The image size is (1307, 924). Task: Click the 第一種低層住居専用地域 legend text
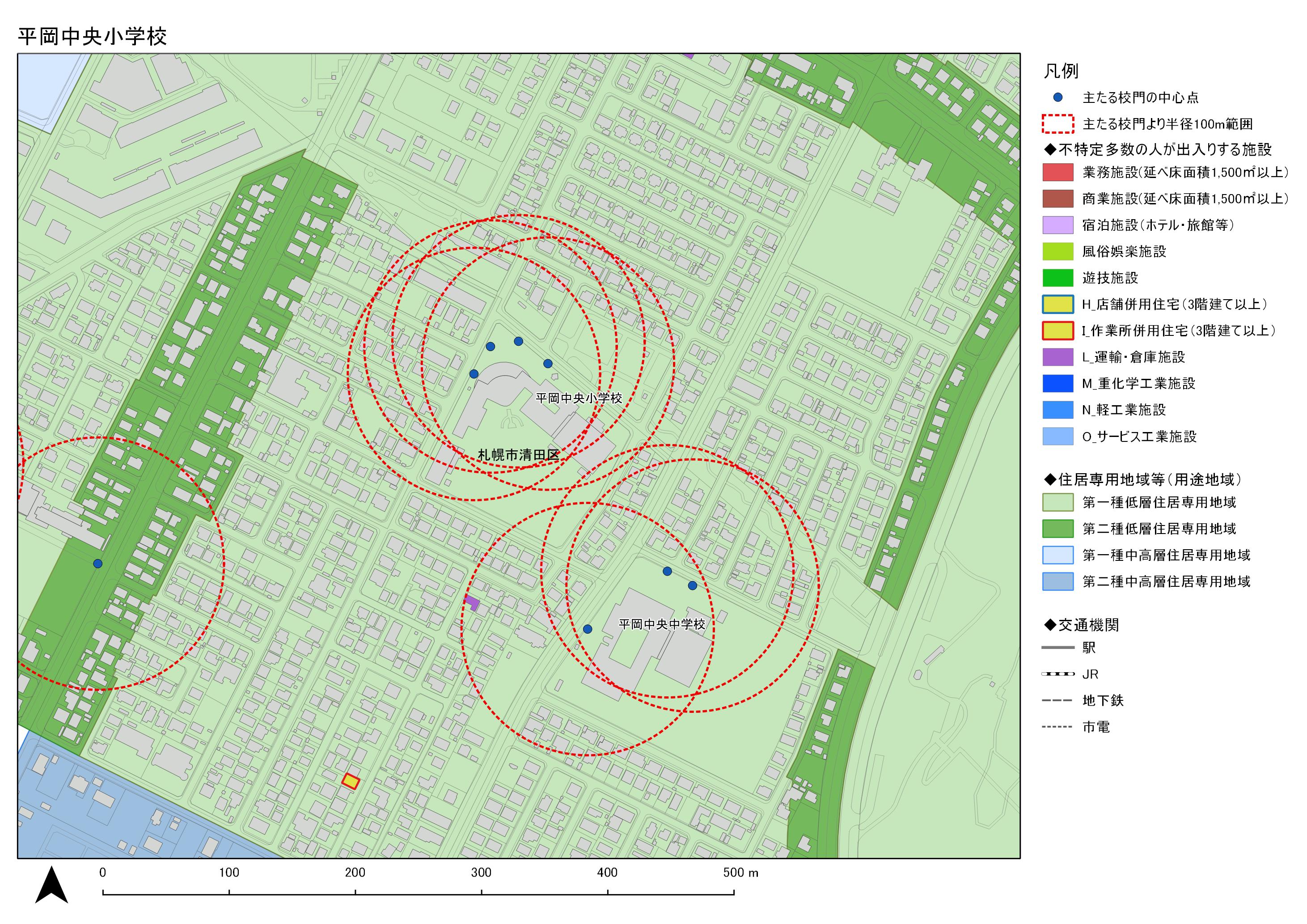[1159, 502]
